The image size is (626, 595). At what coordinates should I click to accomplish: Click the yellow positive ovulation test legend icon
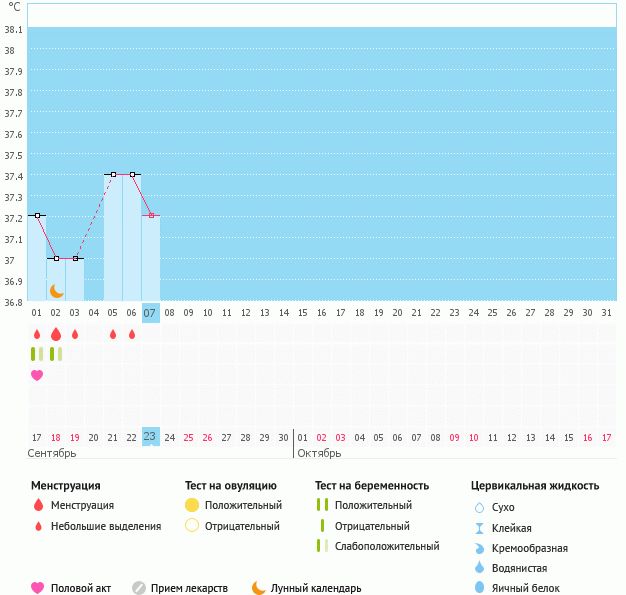point(192,506)
